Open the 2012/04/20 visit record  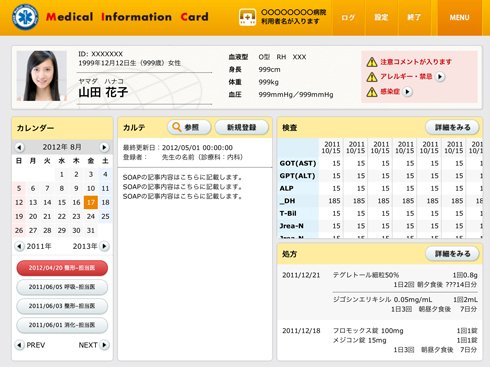click(62, 268)
